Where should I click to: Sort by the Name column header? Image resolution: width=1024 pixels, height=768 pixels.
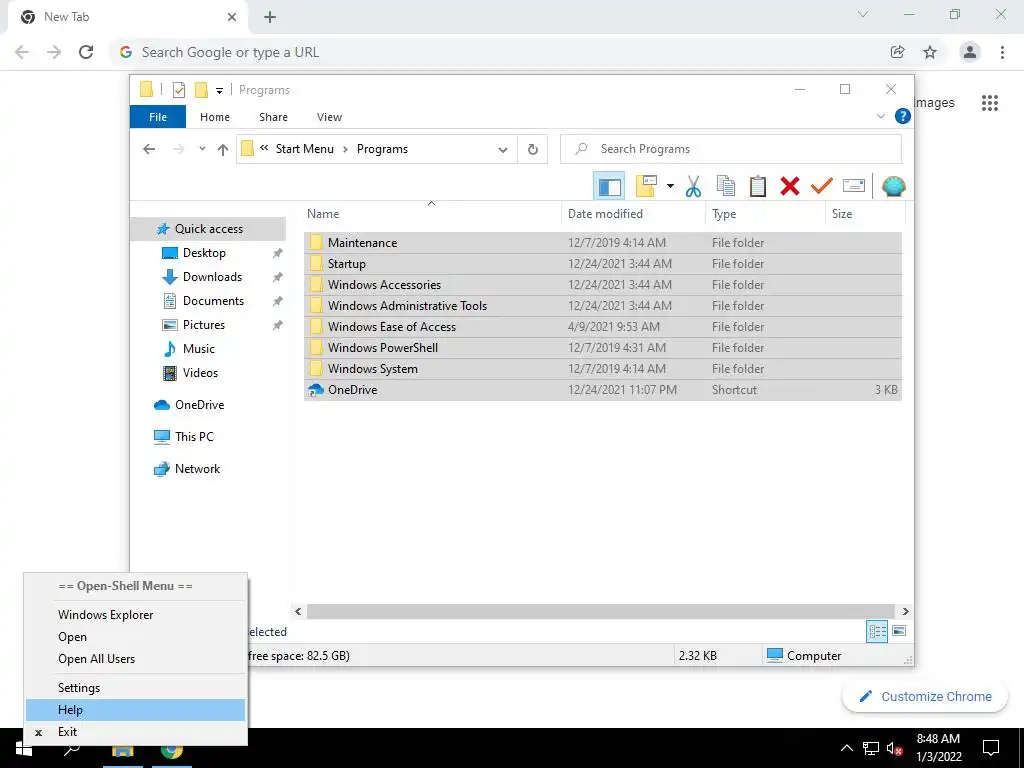(432, 214)
